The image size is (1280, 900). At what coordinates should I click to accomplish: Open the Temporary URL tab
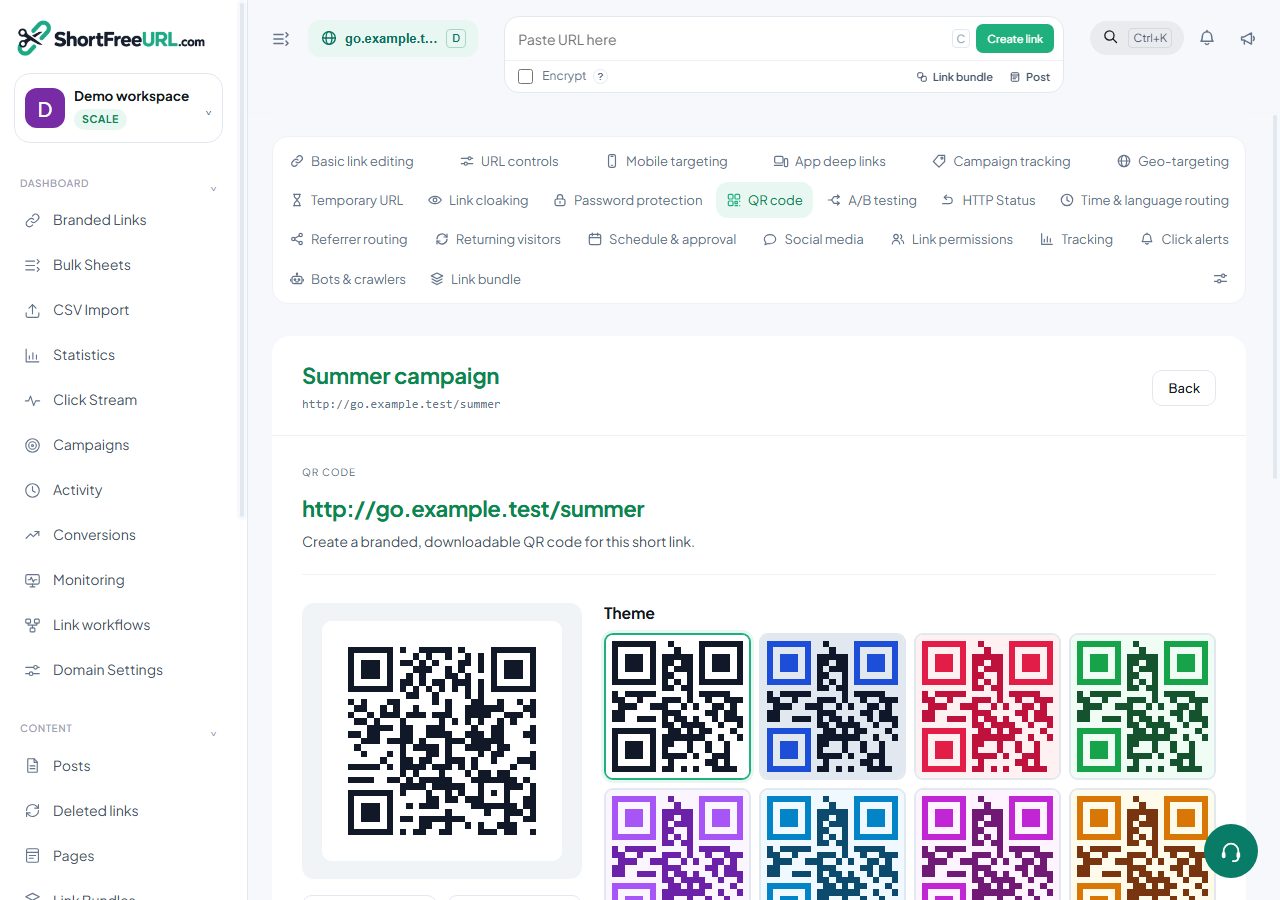pos(346,200)
